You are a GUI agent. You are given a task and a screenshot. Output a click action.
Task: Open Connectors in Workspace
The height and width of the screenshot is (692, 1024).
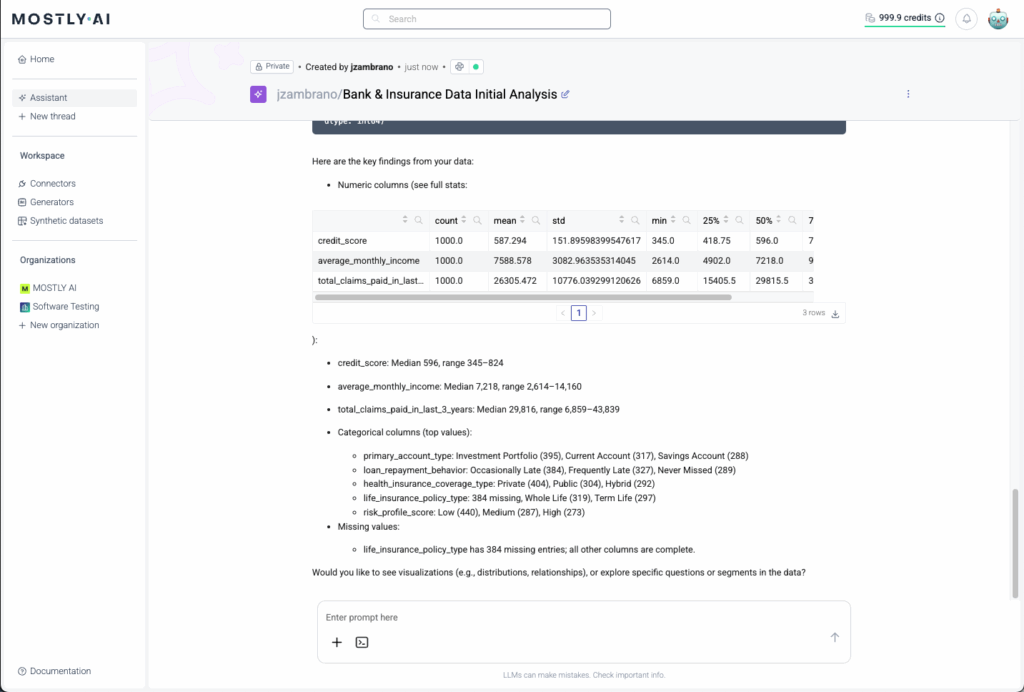[74, 183]
